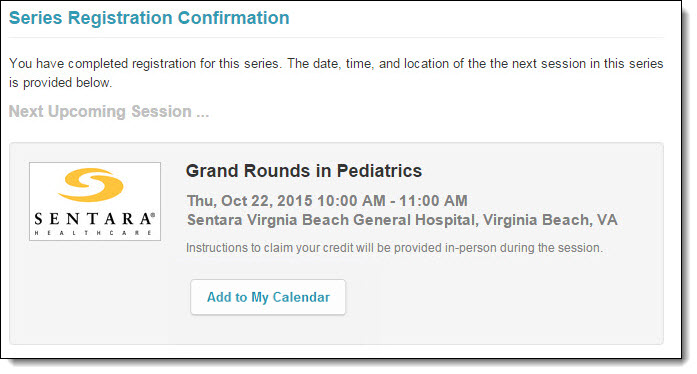Click the HEALTHCARE subtext under the SENTARA logo
The height and width of the screenshot is (374, 697).
click(93, 233)
